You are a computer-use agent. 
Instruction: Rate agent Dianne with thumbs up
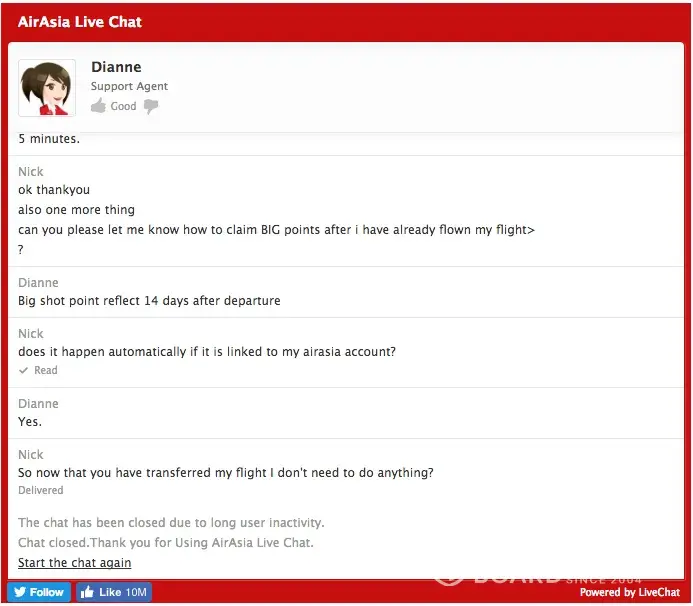(x=98, y=106)
